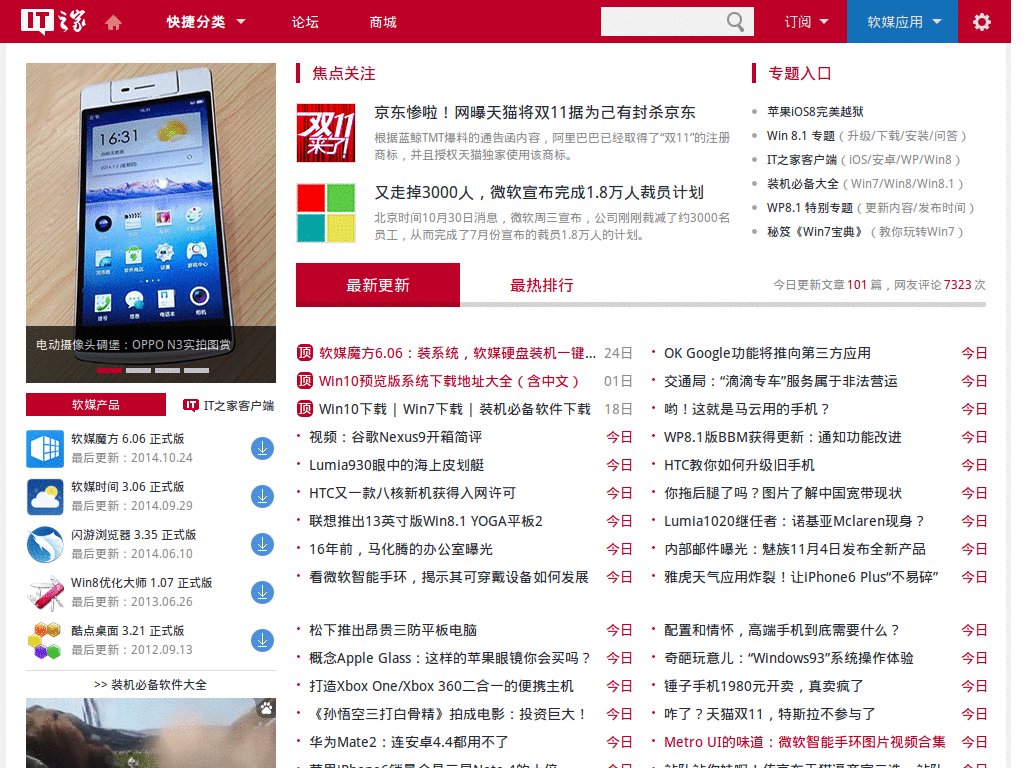This screenshot has width=1024, height=768.
Task: Expand the 订阅 dropdown
Action: pos(806,22)
